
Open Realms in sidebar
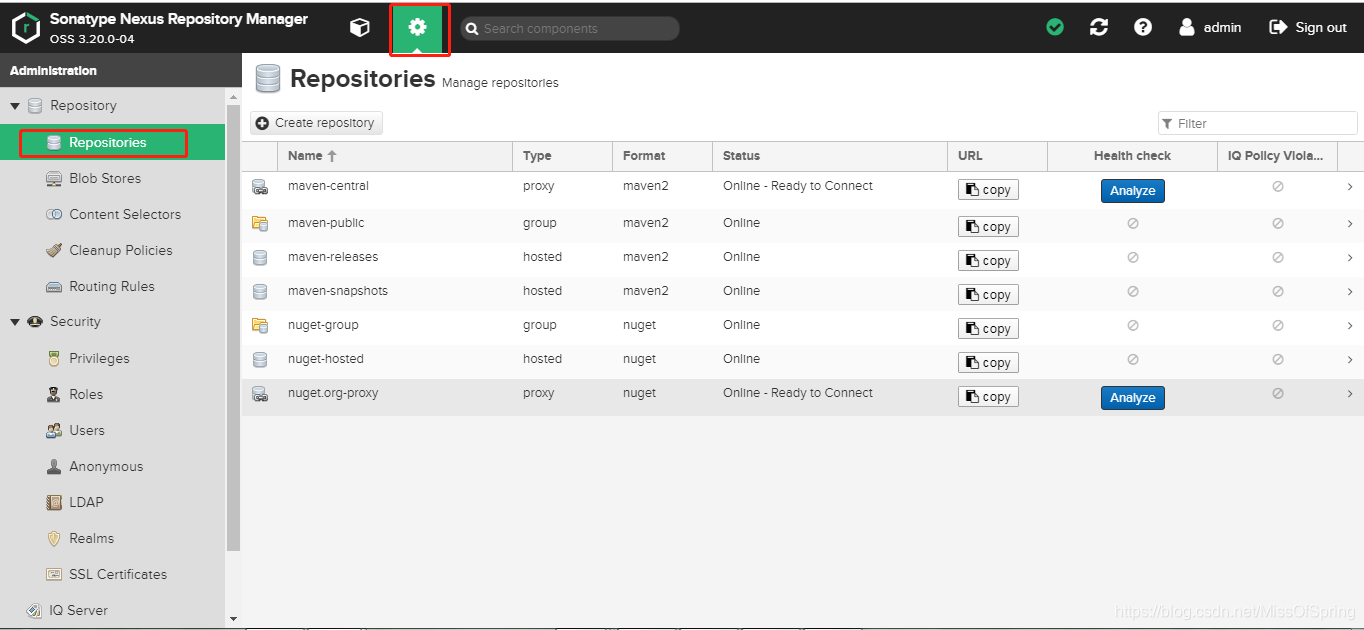(x=112, y=539)
